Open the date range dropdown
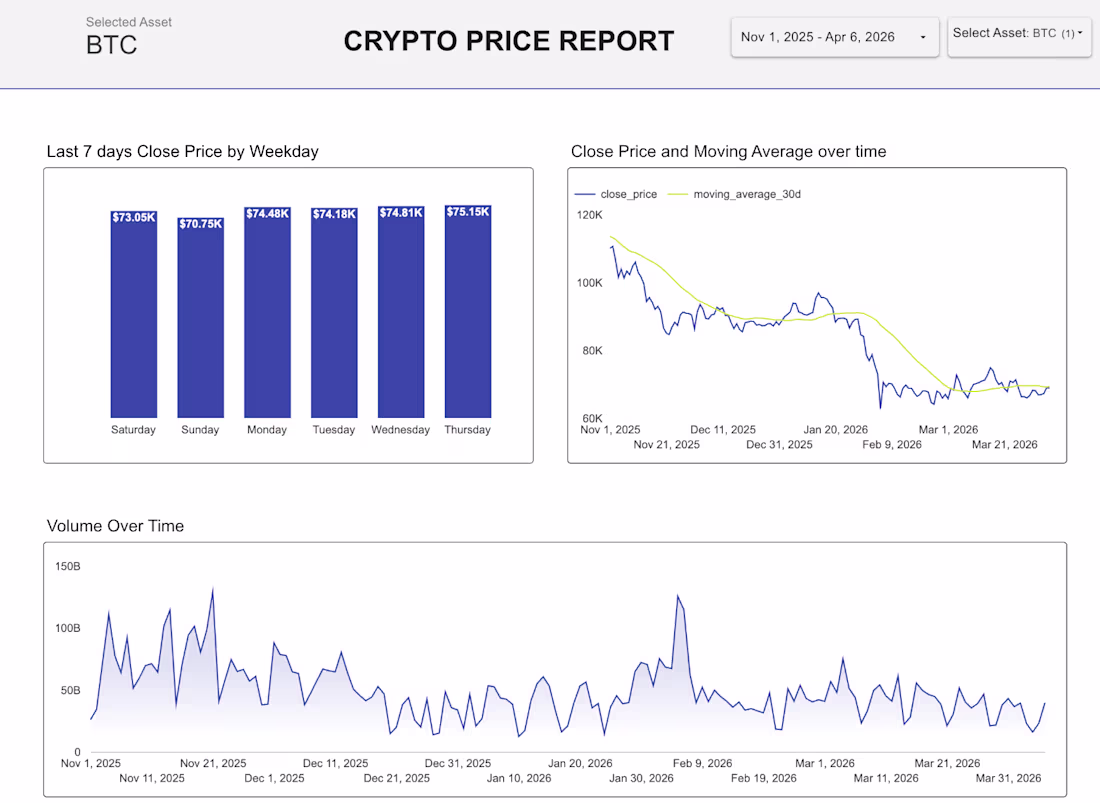Screen dimensions: 1100x803 pyautogui.click(x=834, y=37)
